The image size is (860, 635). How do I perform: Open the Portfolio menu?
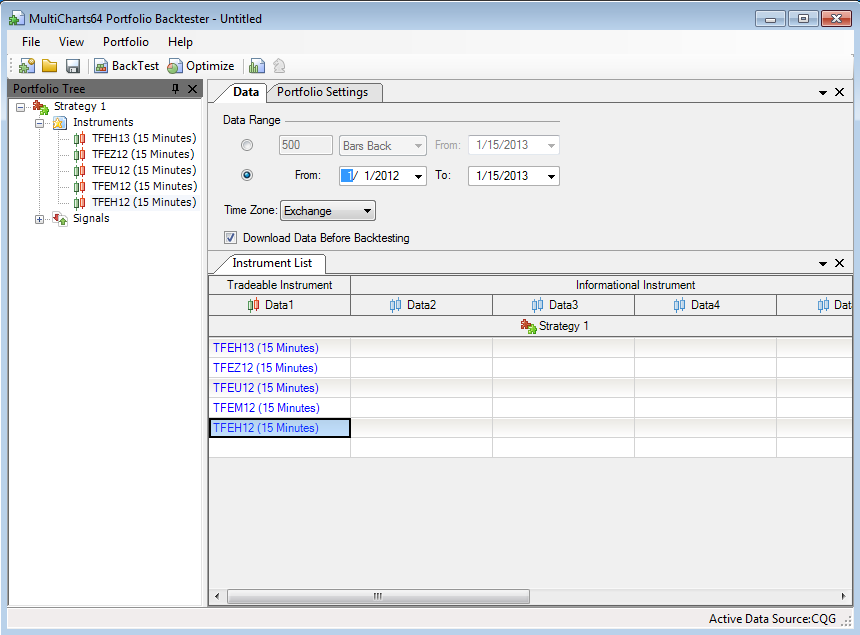126,42
